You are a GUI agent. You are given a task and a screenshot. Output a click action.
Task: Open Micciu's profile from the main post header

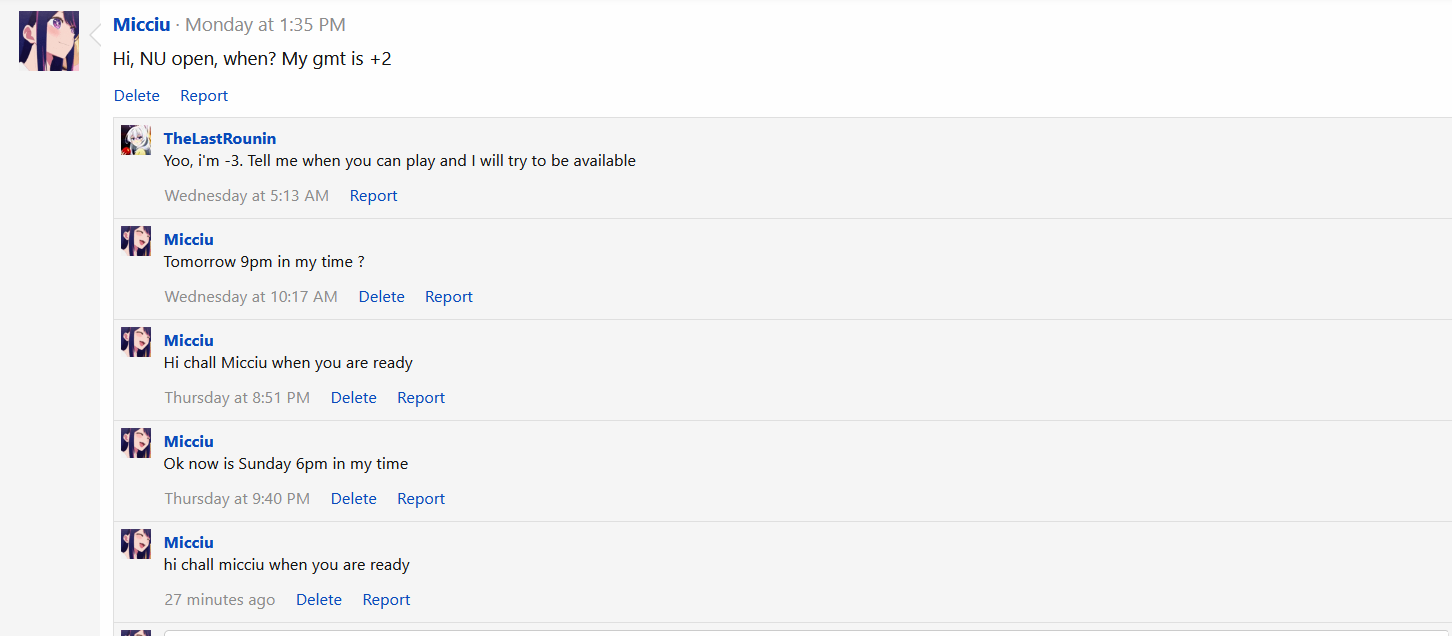pos(141,25)
